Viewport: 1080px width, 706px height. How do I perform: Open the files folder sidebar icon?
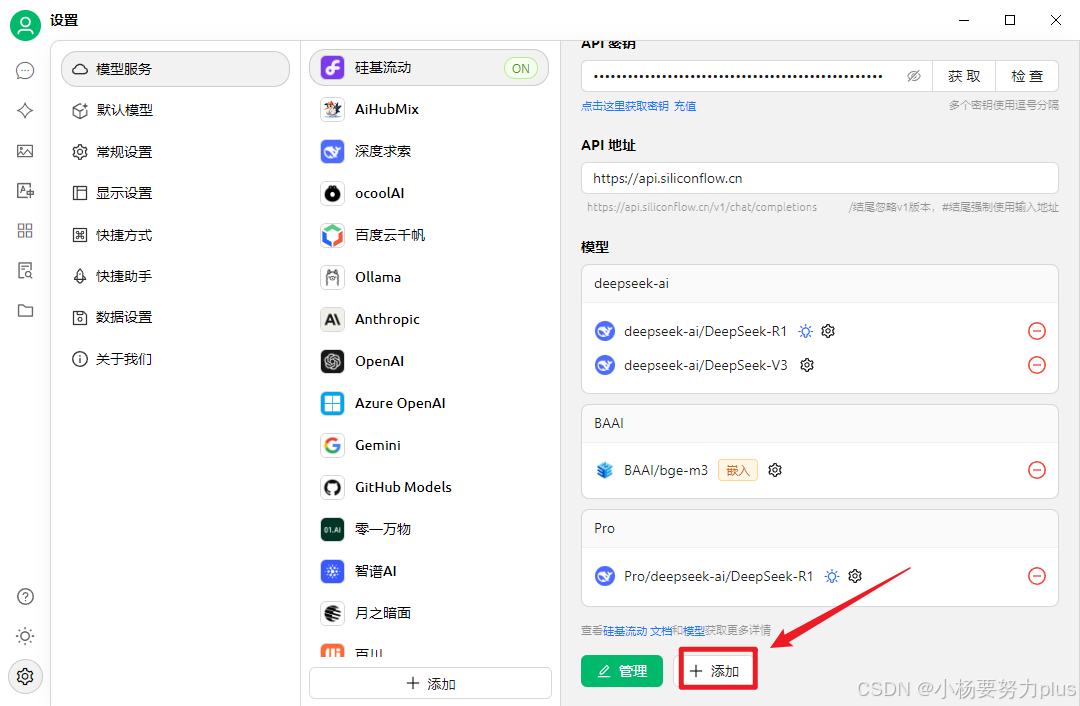25,311
